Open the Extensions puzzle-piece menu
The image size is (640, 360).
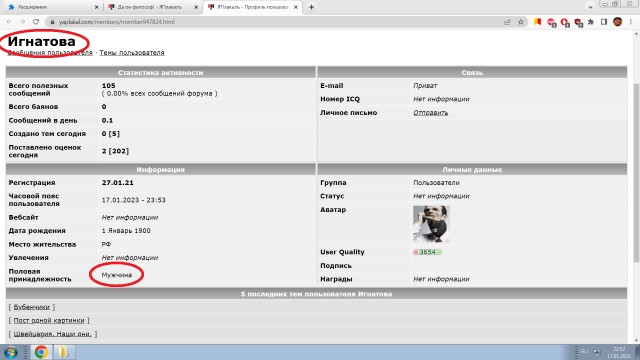pos(591,22)
